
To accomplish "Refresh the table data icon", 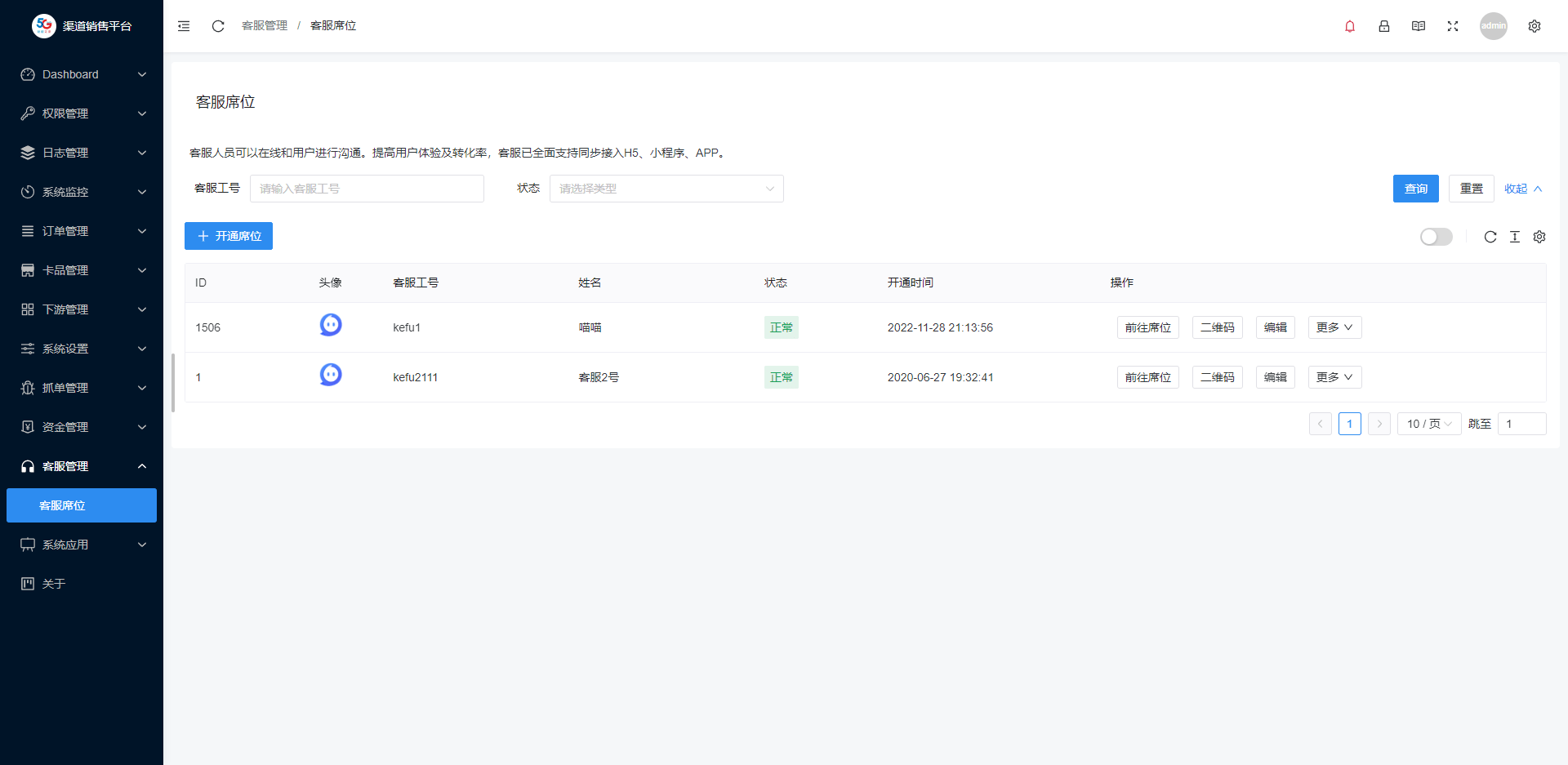I will (x=1490, y=237).
